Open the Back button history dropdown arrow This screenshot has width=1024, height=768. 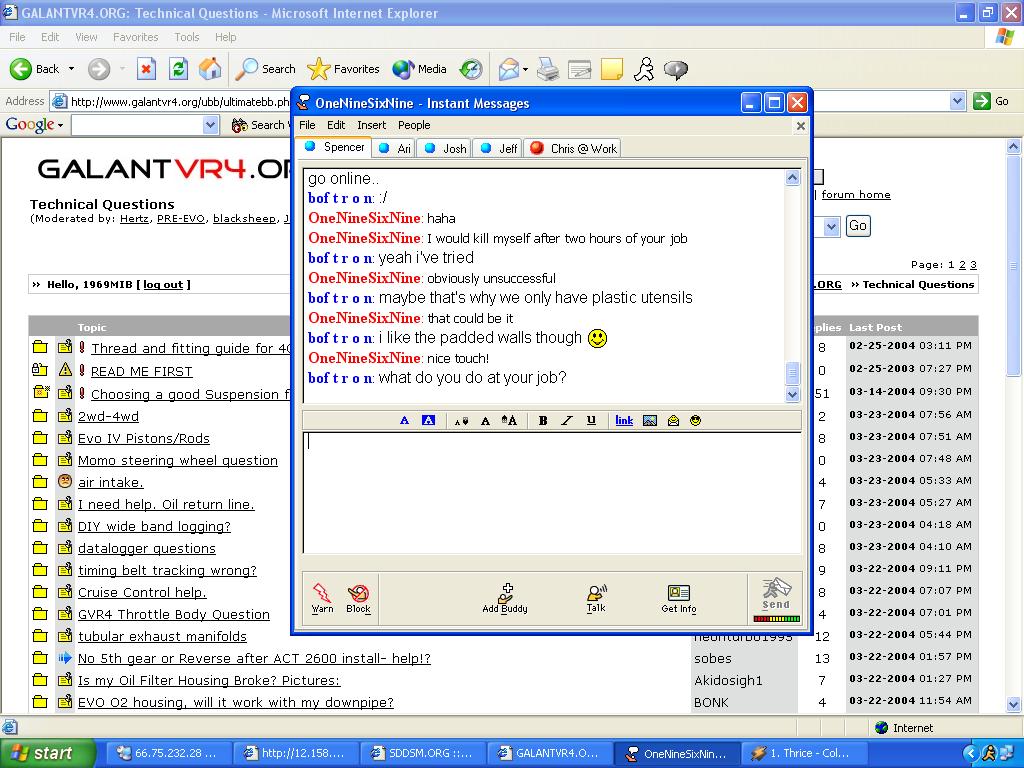pos(71,69)
